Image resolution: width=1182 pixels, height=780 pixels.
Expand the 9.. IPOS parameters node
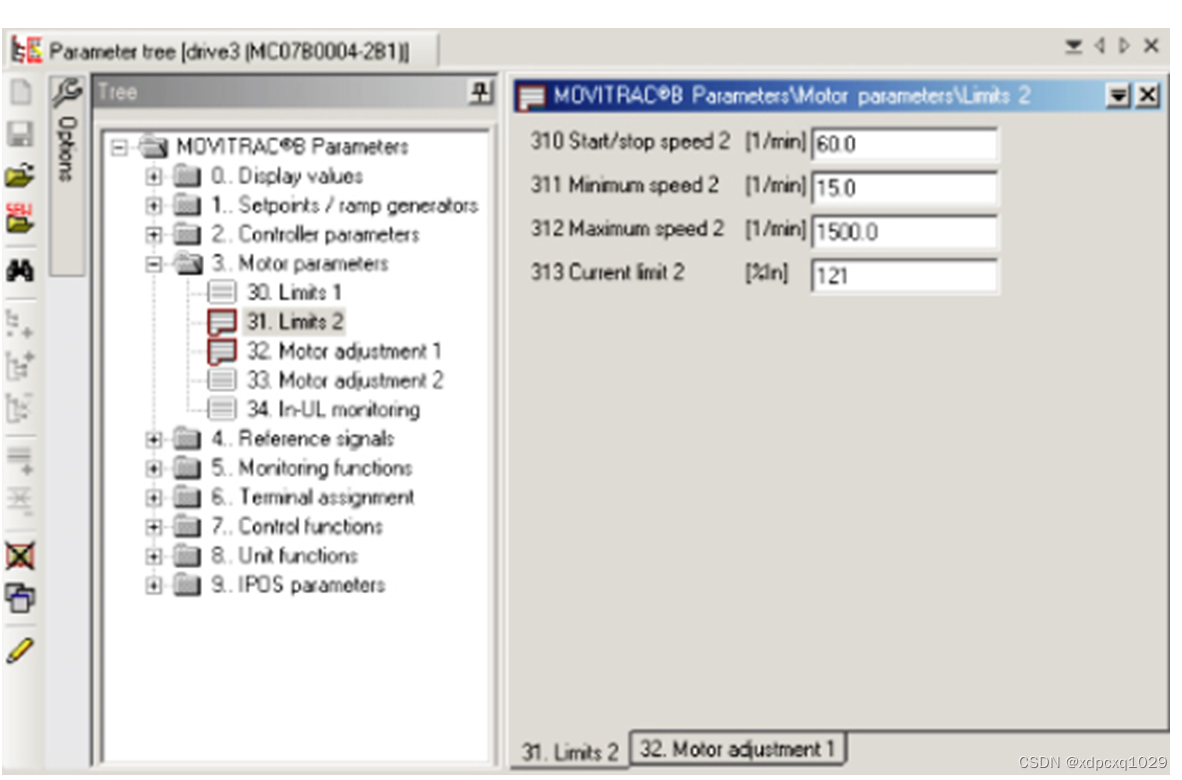click(x=154, y=585)
